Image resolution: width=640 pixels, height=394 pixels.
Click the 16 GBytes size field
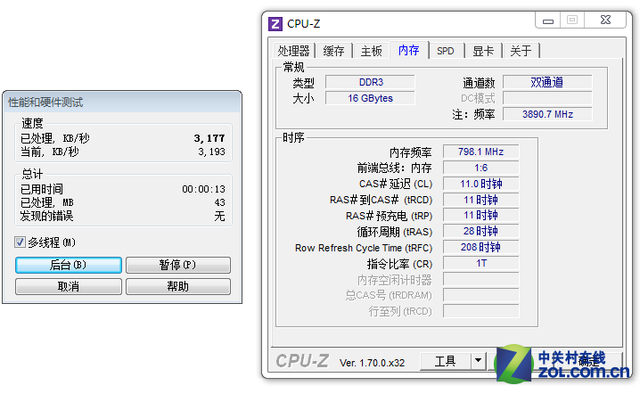click(x=370, y=98)
